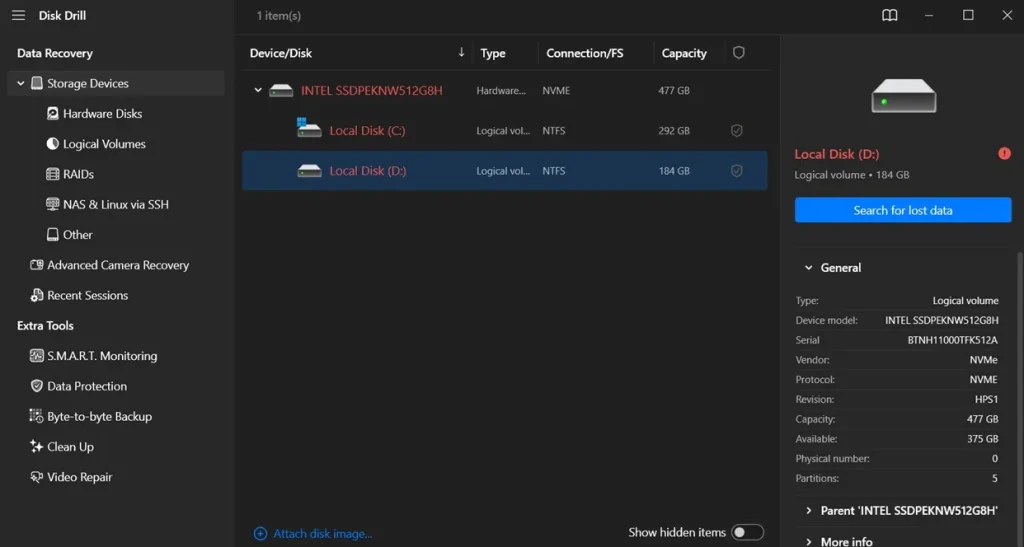Click the Advanced Camera Recovery icon

click(37, 265)
